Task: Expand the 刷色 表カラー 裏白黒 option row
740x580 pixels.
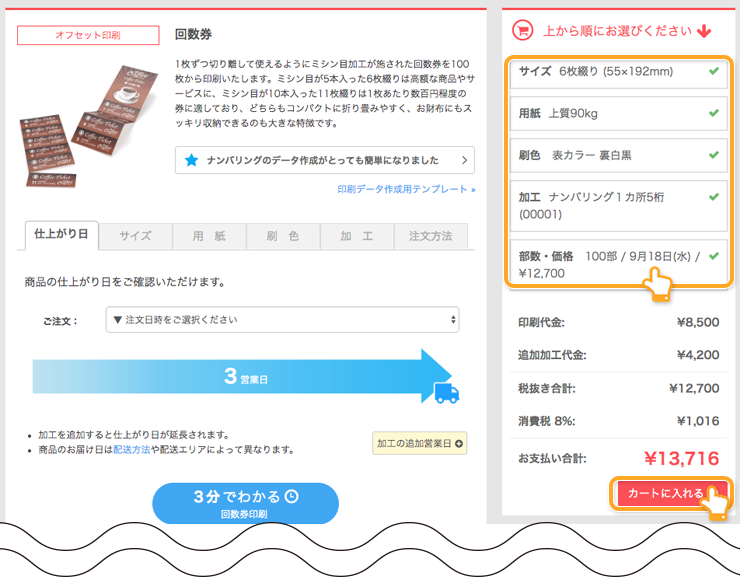Action: click(x=618, y=155)
